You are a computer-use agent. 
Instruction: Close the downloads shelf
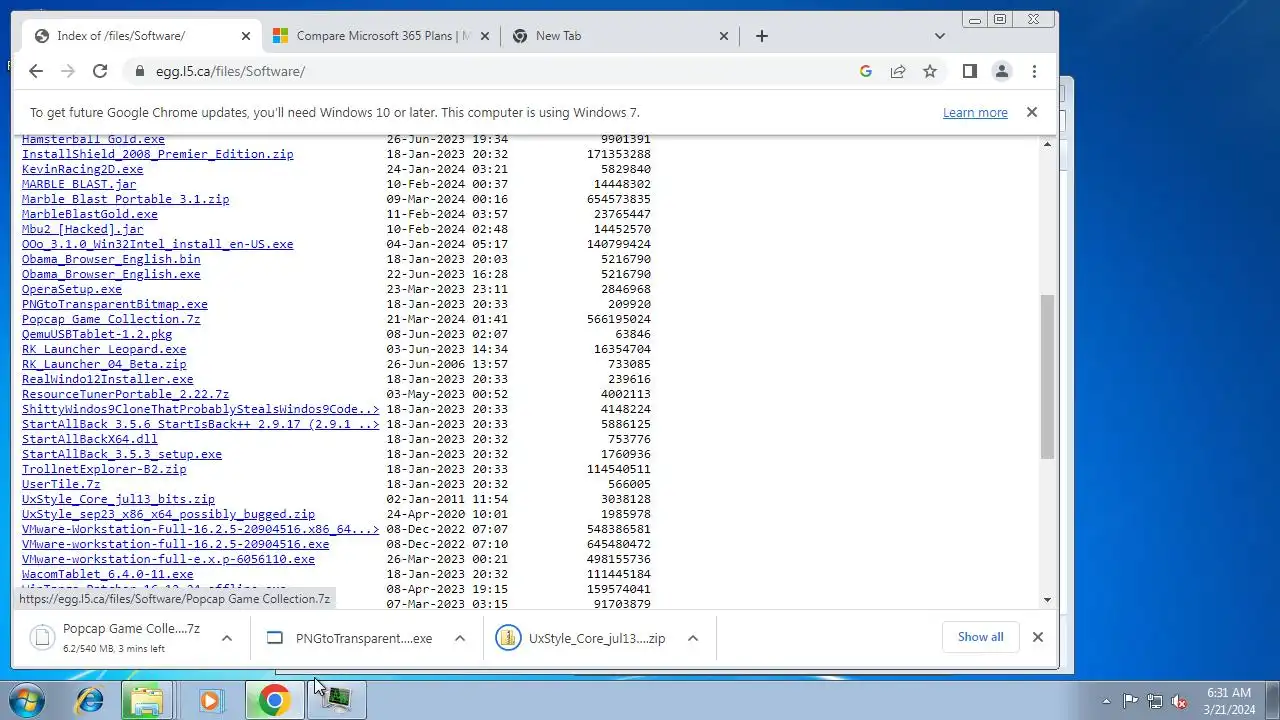1038,637
